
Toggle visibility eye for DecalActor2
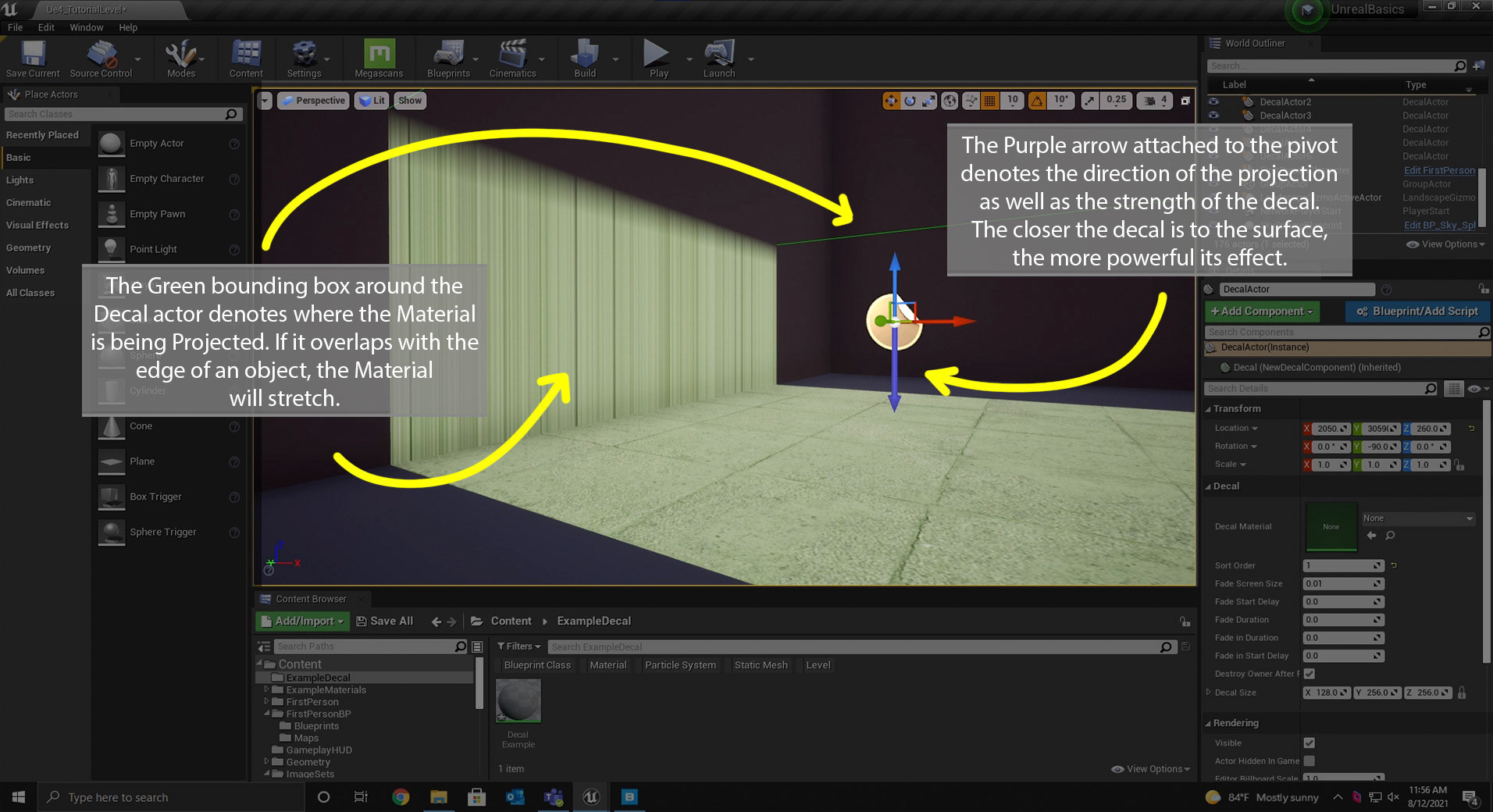(x=1213, y=101)
